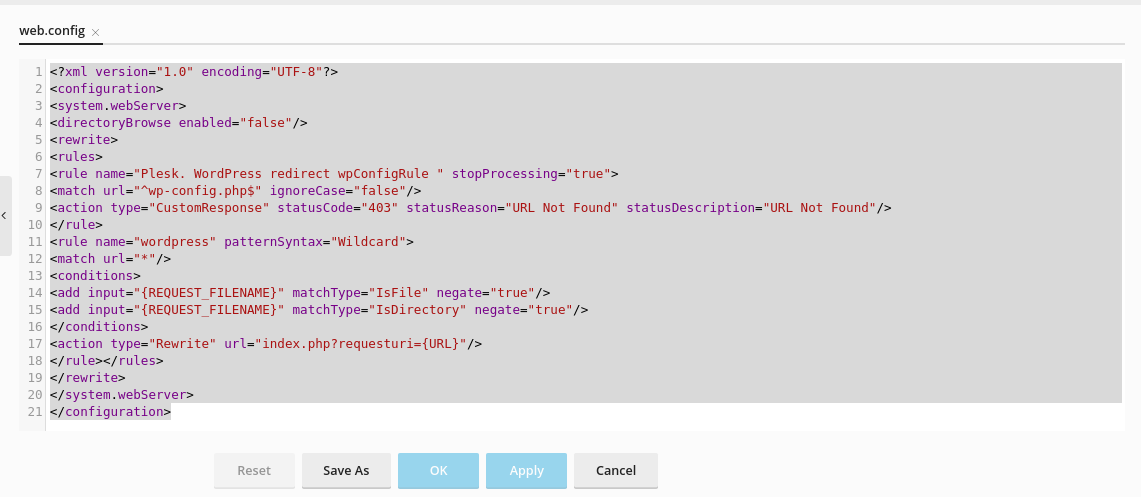Confirm changes with the OK button
The height and width of the screenshot is (497, 1141).
point(438,470)
